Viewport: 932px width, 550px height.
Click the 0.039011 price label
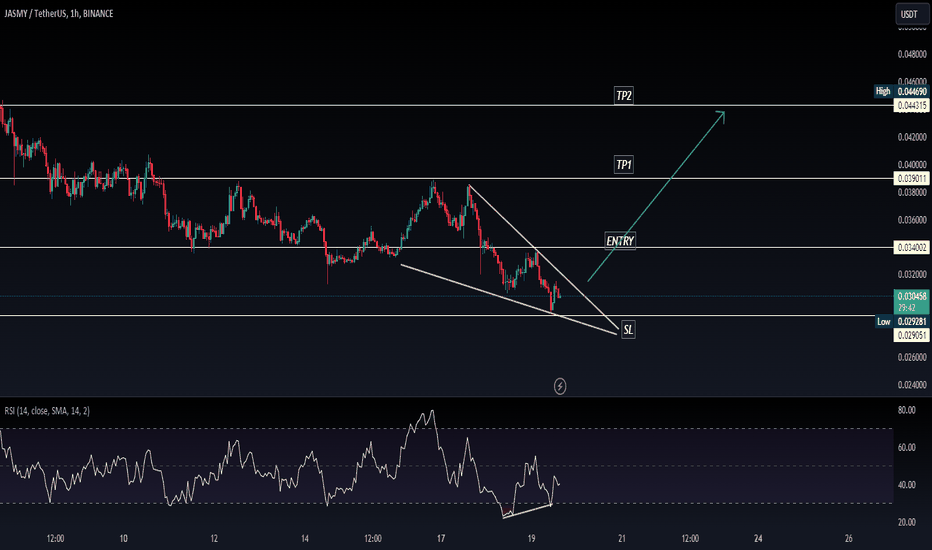click(912, 178)
